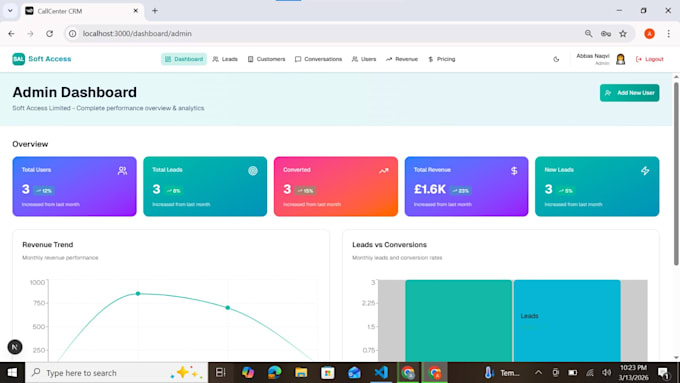The height and width of the screenshot is (383, 680).
Task: Open Microsoft Store from taskbar
Action: pyautogui.click(x=327, y=373)
